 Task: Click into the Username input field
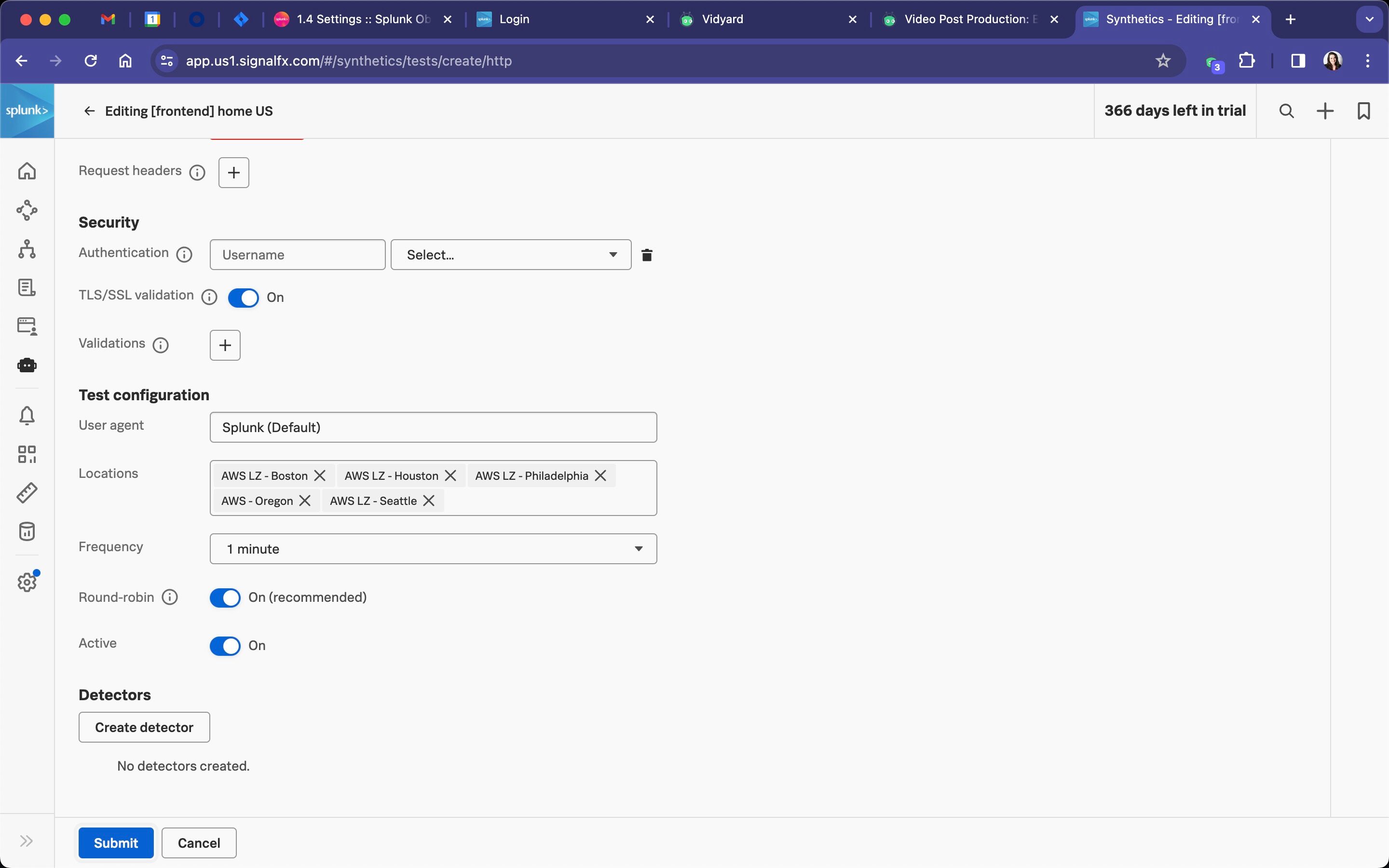297,255
